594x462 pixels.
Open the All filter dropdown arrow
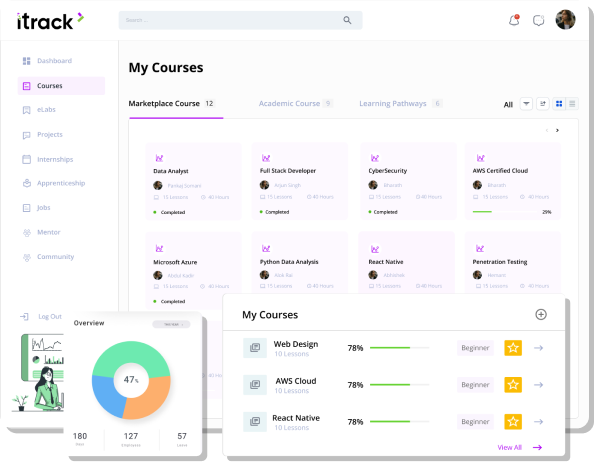click(x=526, y=103)
